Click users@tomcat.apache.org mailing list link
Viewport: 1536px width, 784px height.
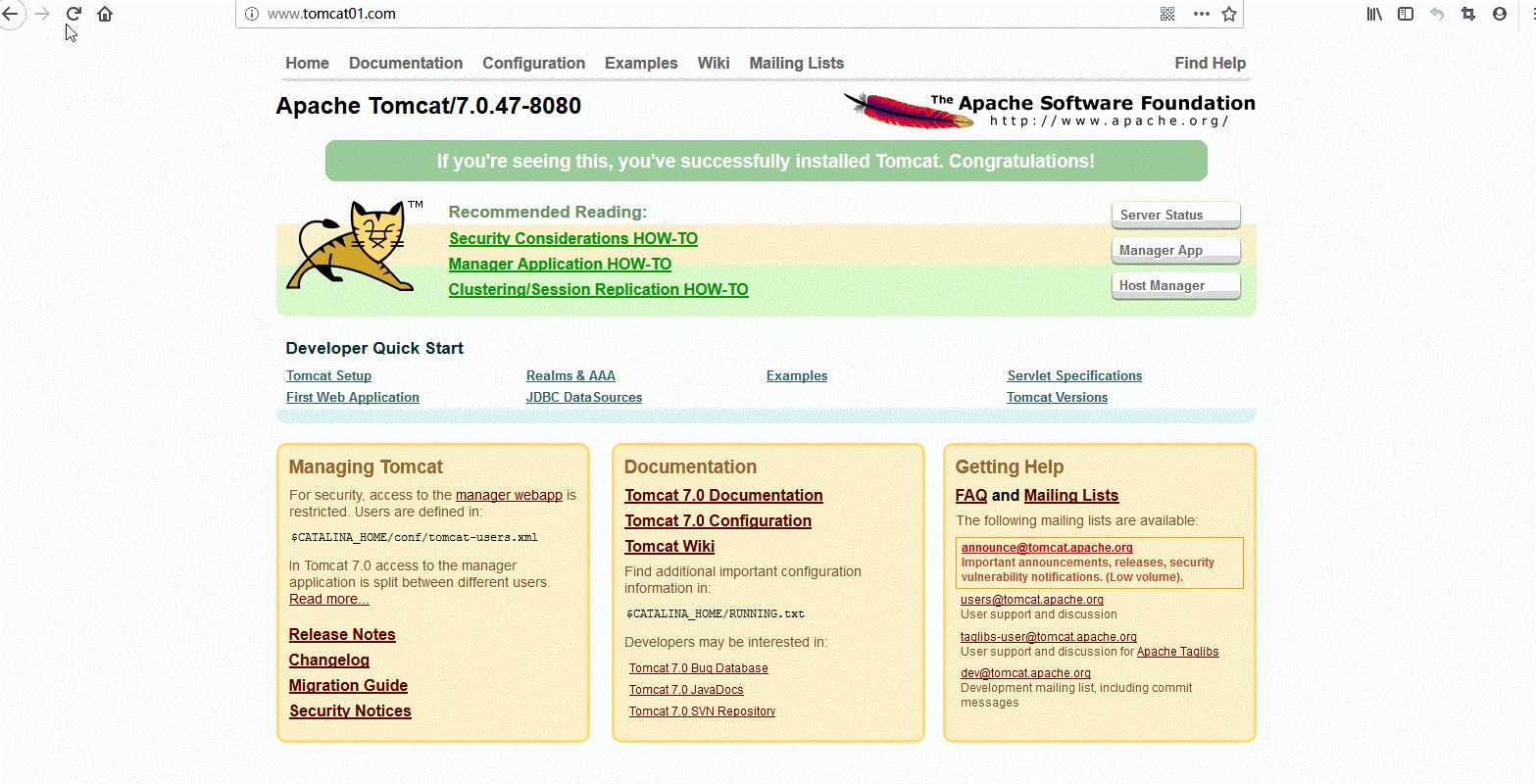click(x=1032, y=600)
